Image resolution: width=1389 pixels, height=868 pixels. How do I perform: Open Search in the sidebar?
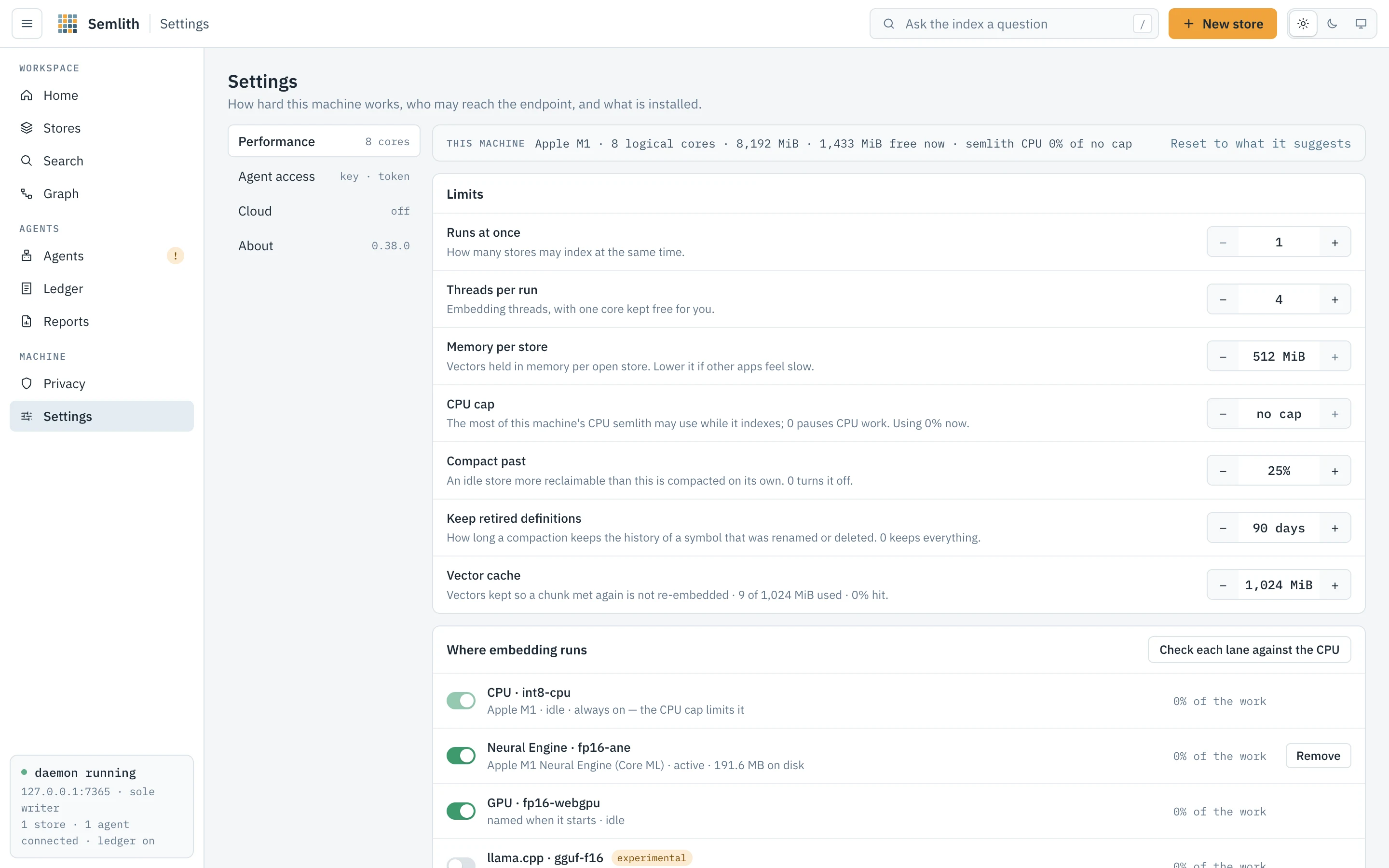point(102,161)
